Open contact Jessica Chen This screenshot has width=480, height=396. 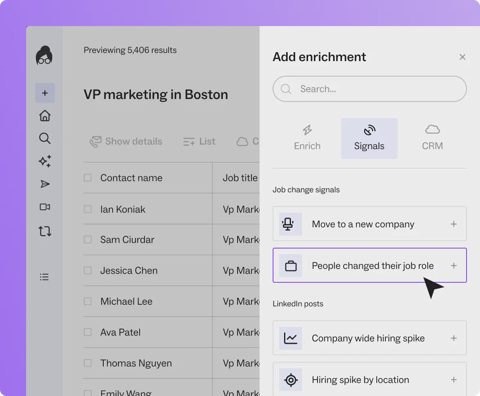129,270
